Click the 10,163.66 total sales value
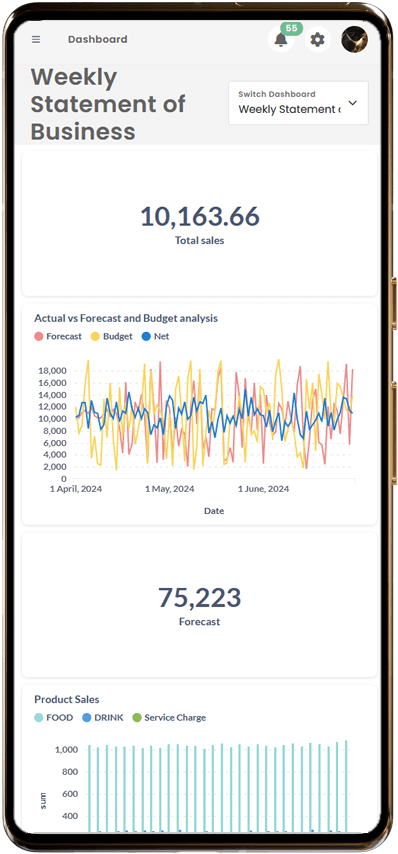The width and height of the screenshot is (398, 854). [200, 217]
